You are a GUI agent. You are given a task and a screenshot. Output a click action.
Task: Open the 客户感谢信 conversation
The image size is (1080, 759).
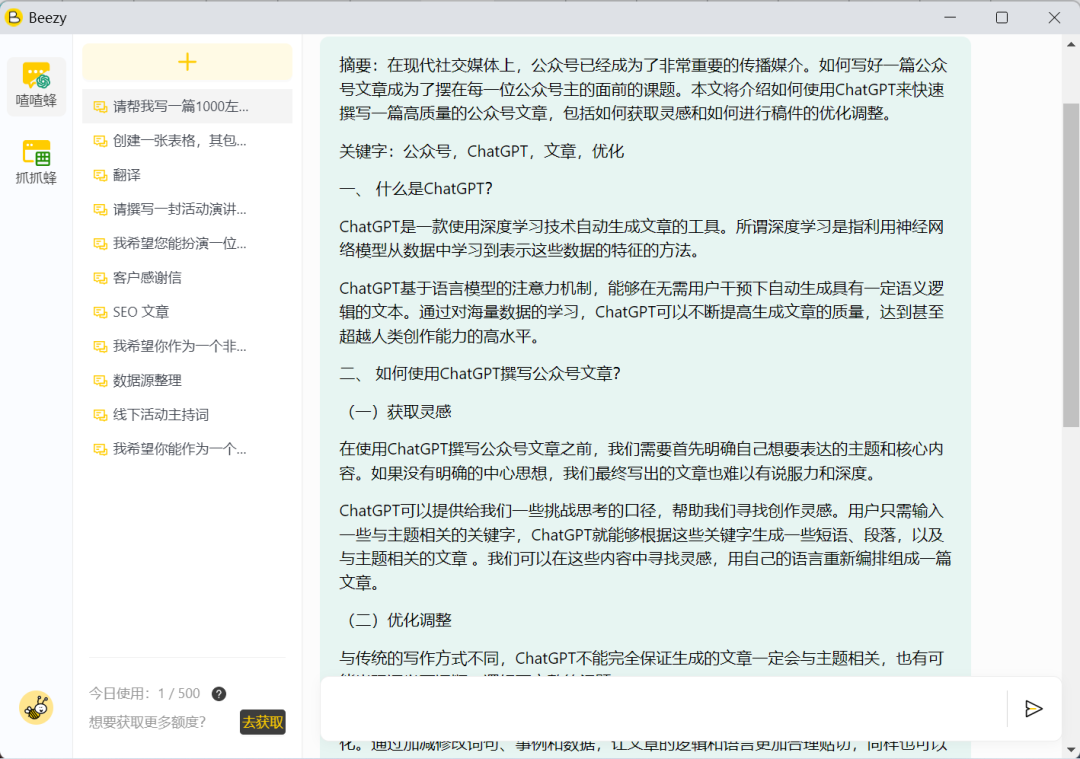(187, 278)
